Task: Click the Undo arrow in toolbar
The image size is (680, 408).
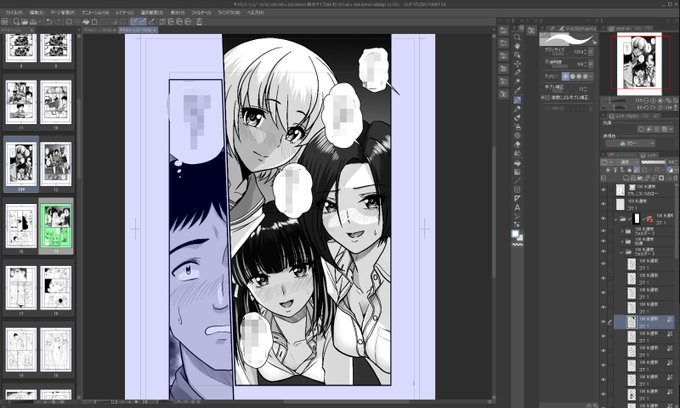Action: pyautogui.click(x=49, y=21)
